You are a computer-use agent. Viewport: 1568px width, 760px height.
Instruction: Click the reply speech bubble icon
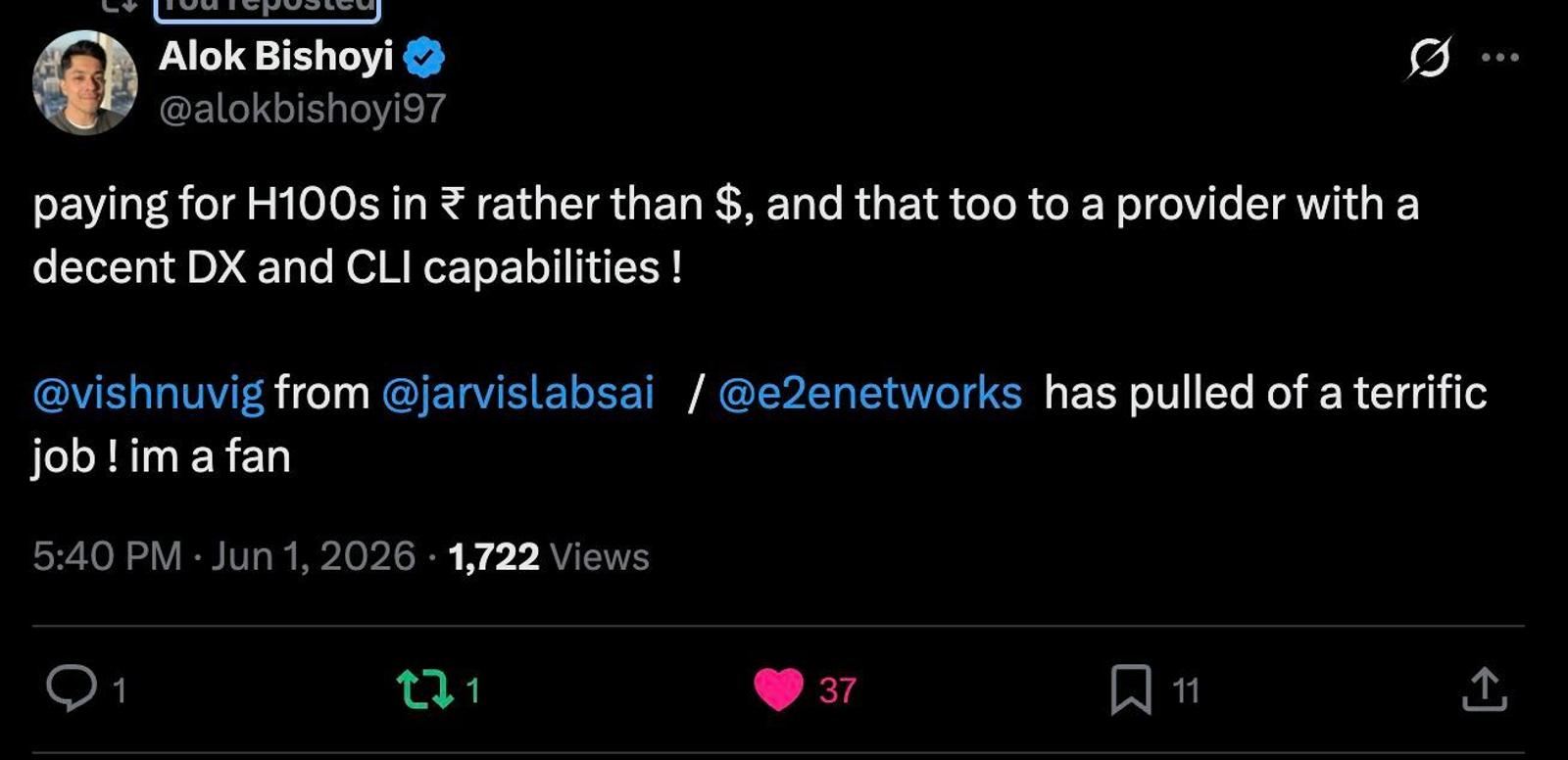[72, 688]
